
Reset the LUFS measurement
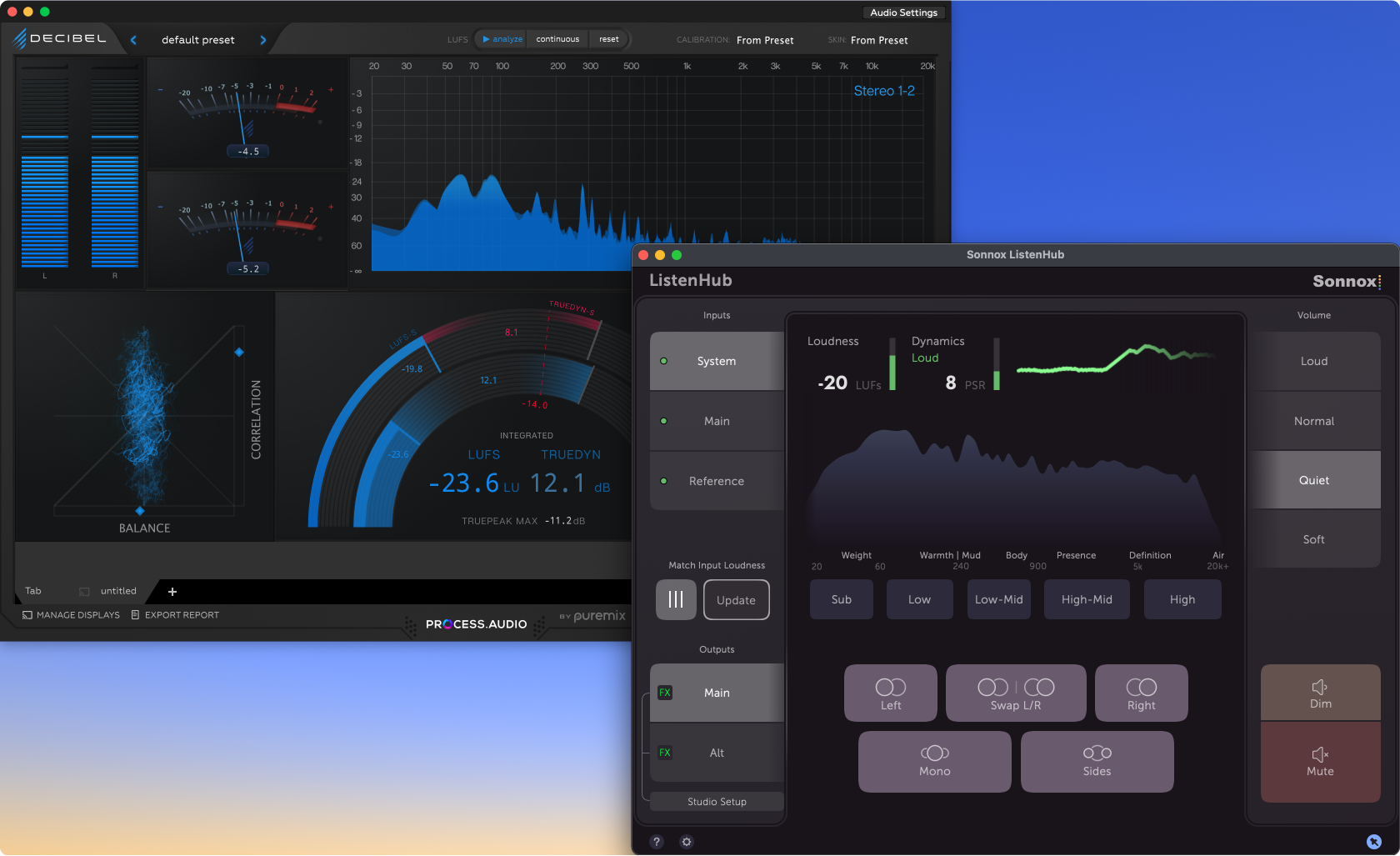click(x=609, y=39)
